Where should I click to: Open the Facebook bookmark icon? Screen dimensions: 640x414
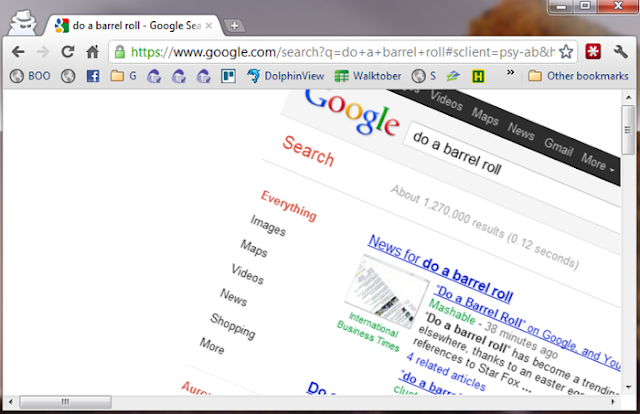pos(93,76)
